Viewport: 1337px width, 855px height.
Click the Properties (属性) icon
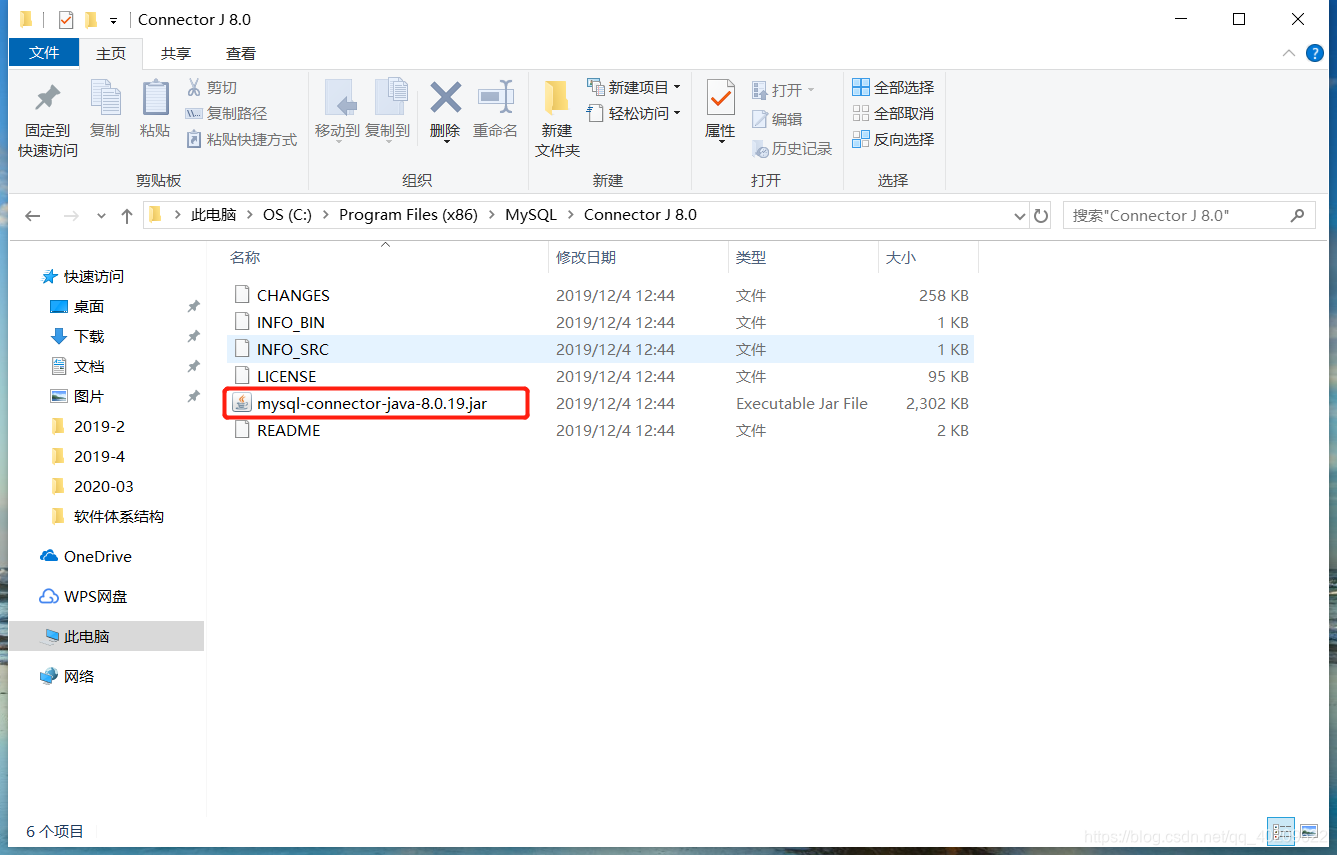pyautogui.click(x=720, y=98)
